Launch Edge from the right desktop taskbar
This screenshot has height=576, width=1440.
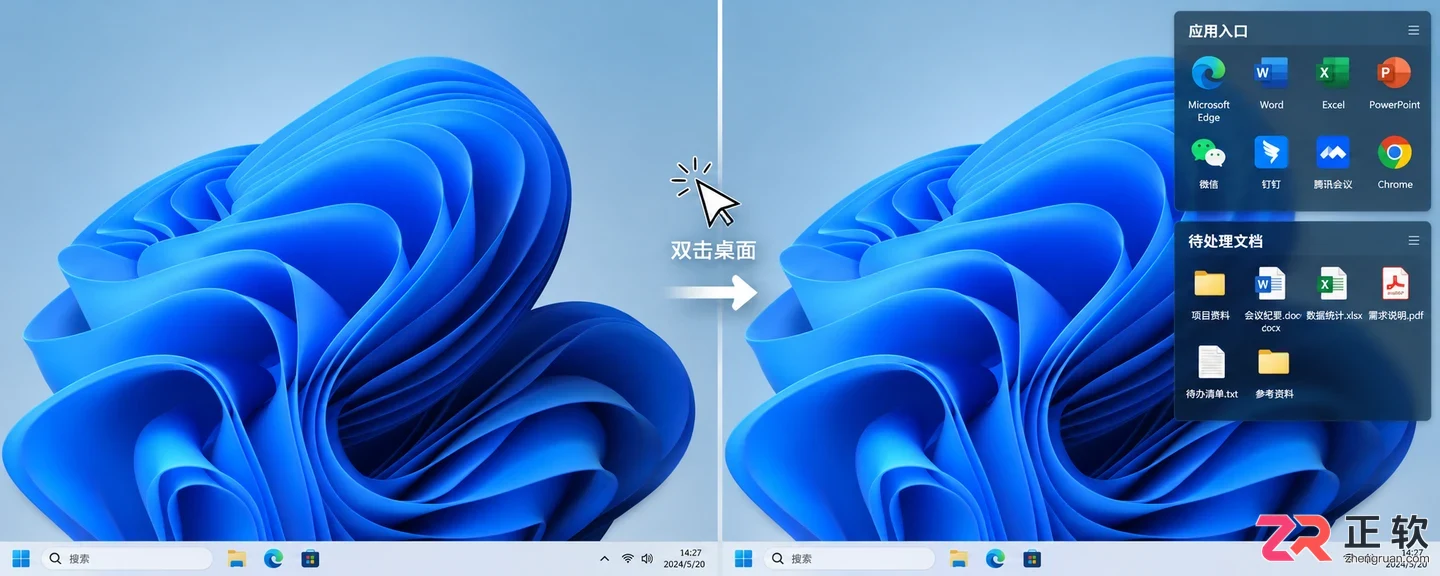click(x=995, y=558)
